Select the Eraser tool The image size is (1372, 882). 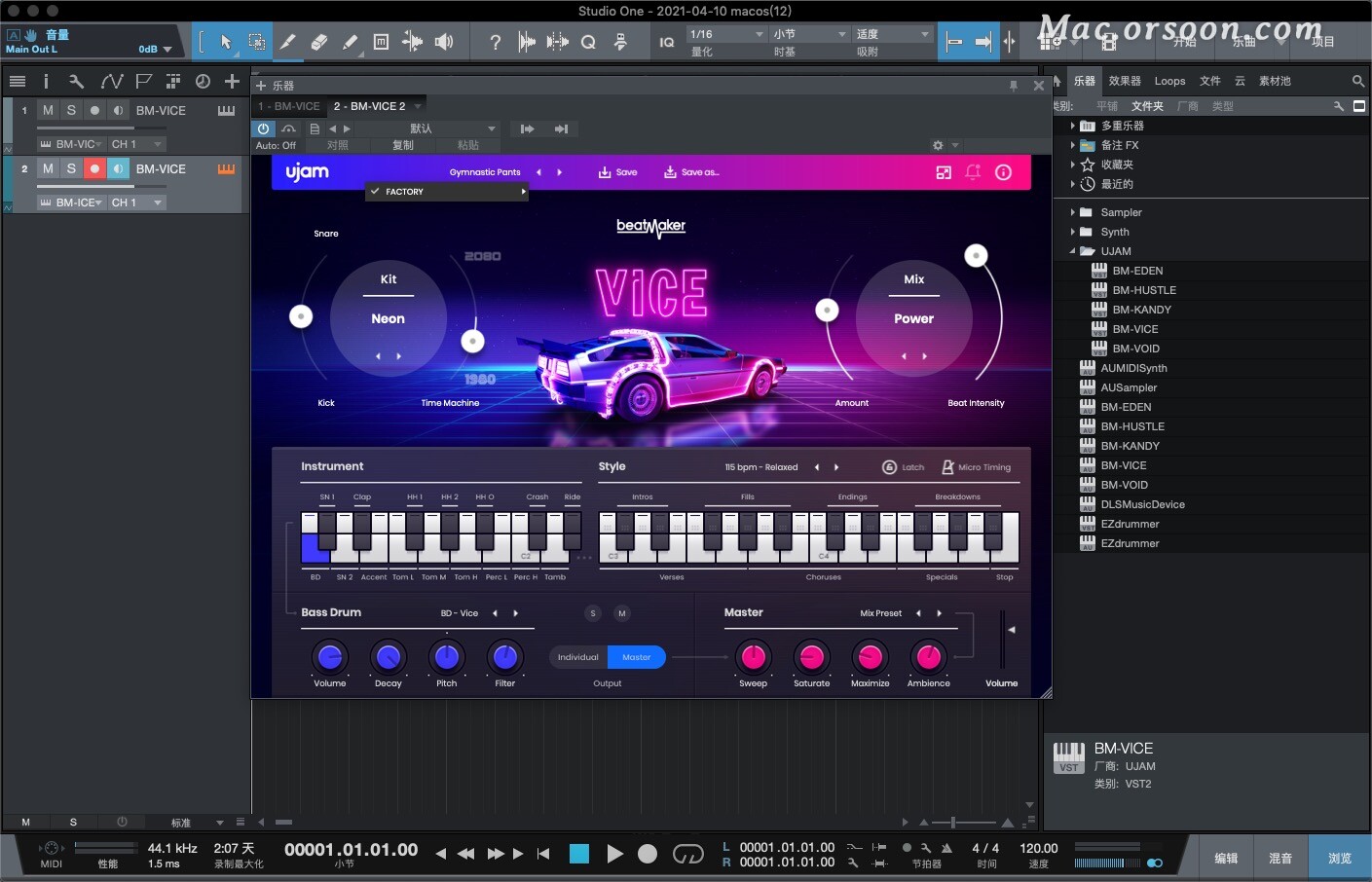[318, 42]
